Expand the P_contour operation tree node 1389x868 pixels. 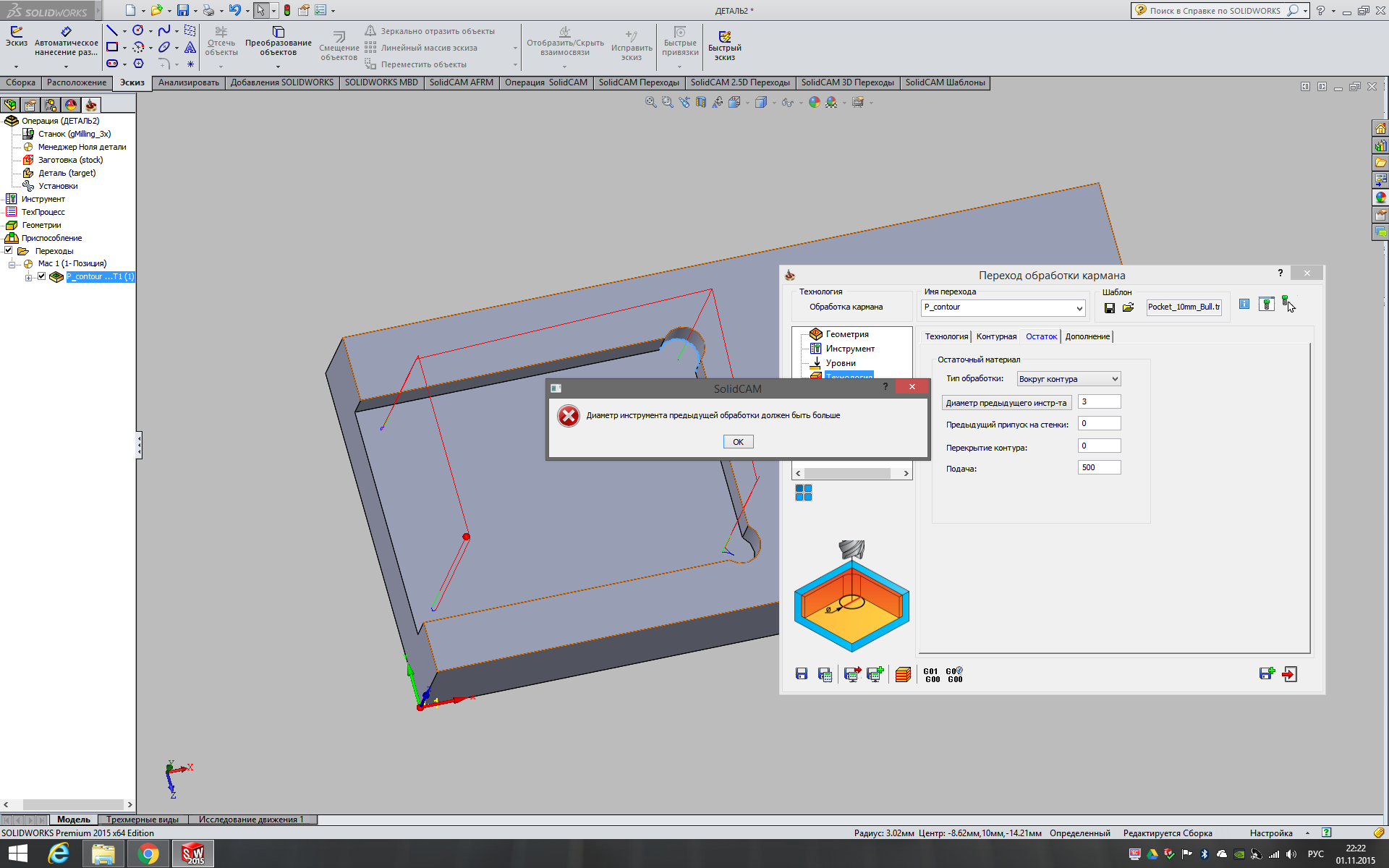point(28,277)
